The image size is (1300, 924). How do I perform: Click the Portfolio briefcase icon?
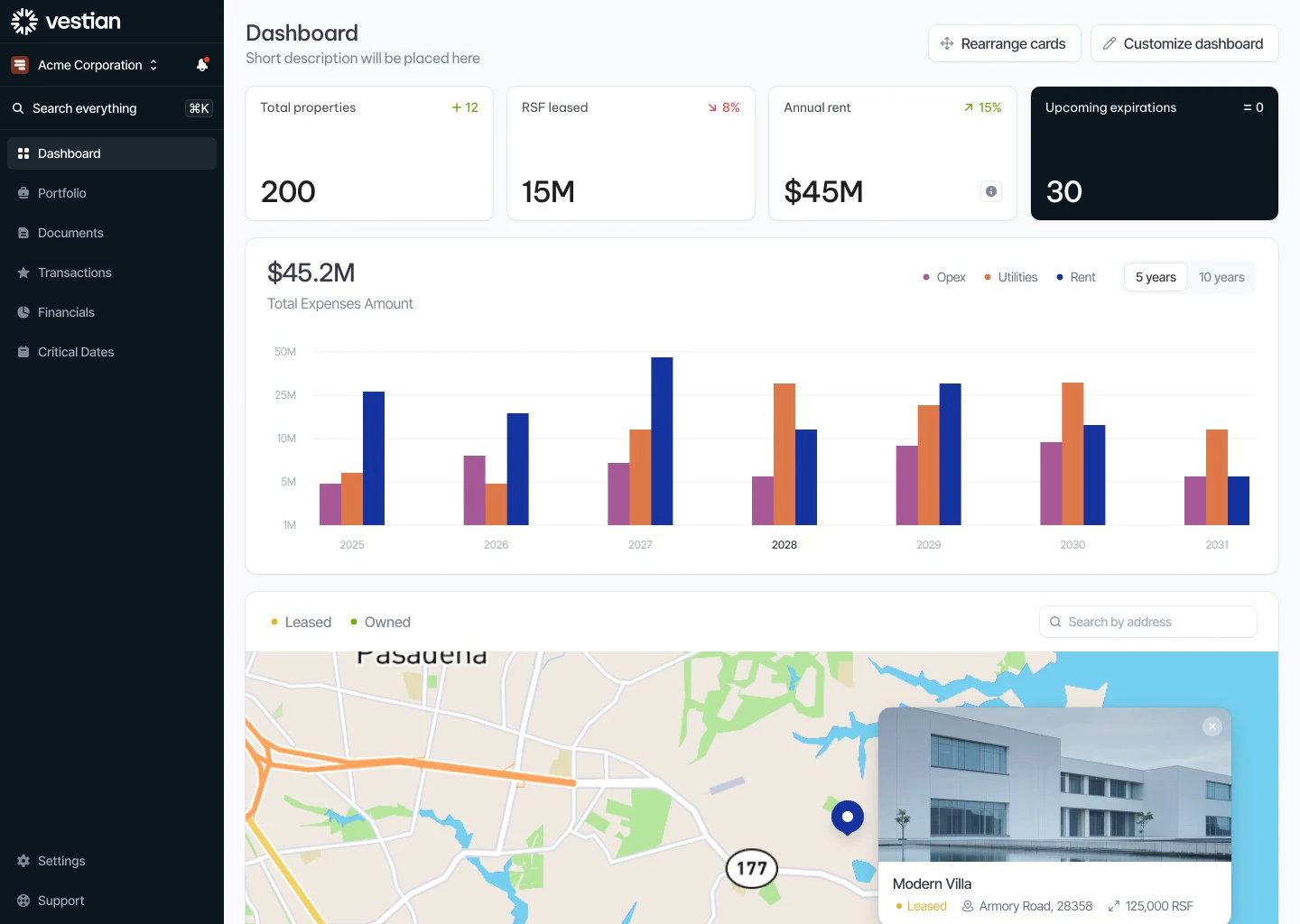point(23,193)
